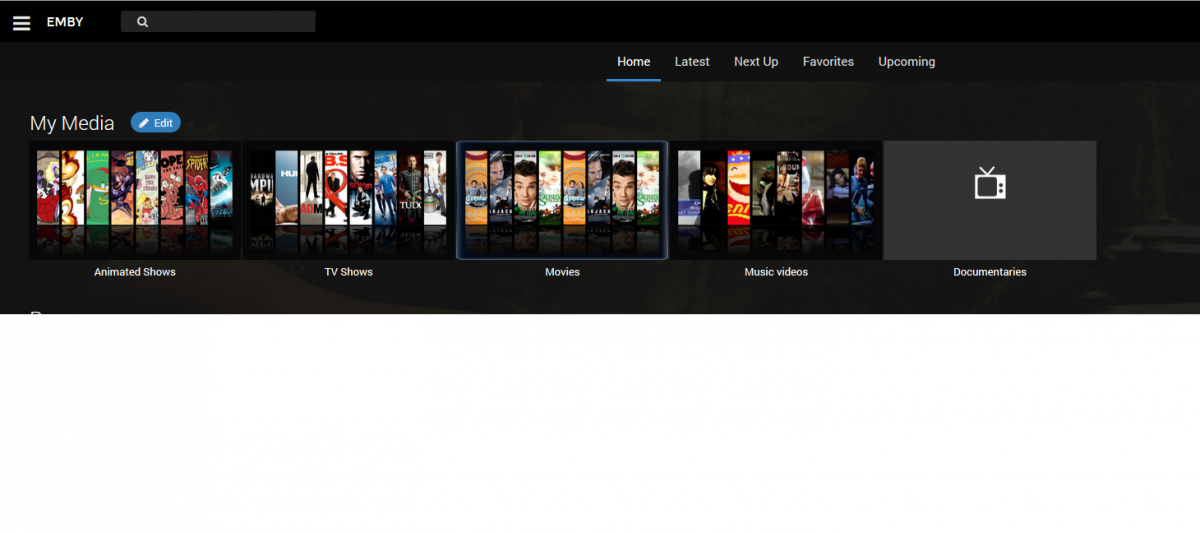Open the Next Up tab

[x=756, y=62]
